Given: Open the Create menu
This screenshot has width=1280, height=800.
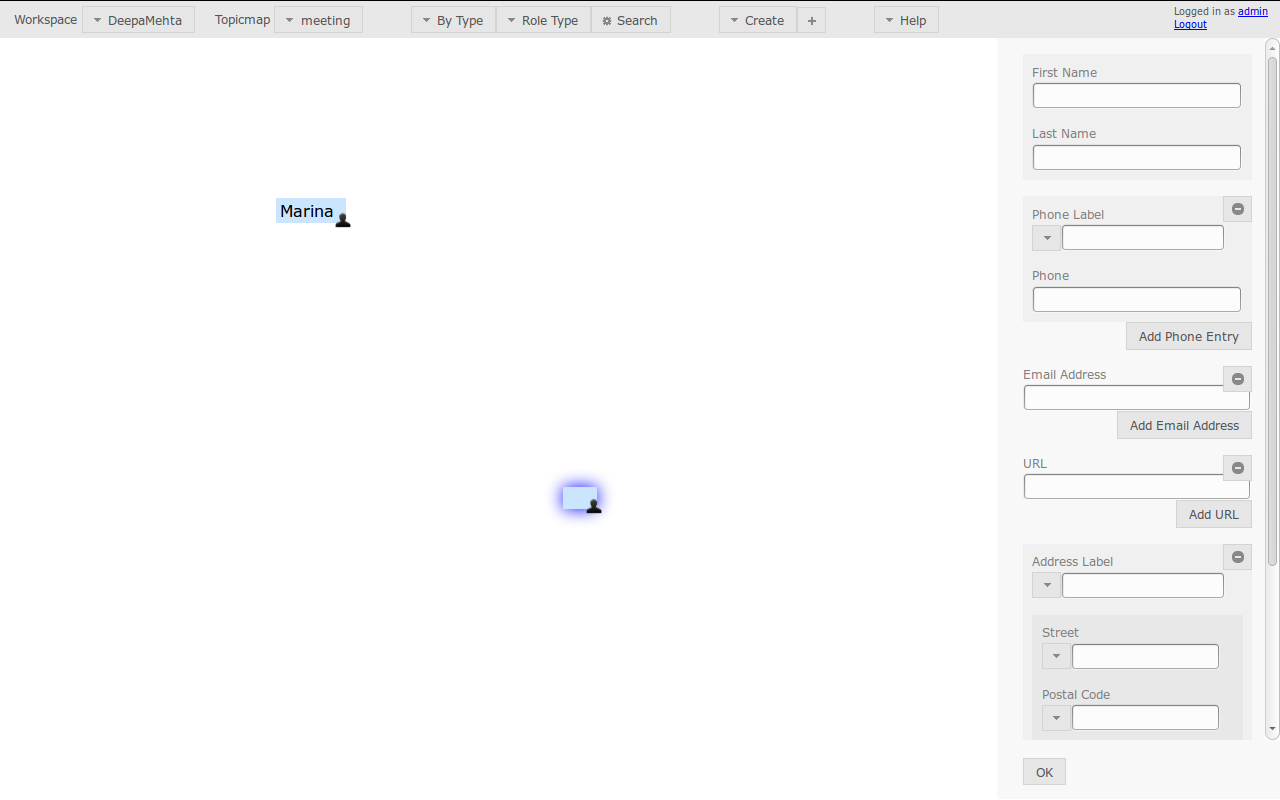Looking at the screenshot, I should pos(758,20).
